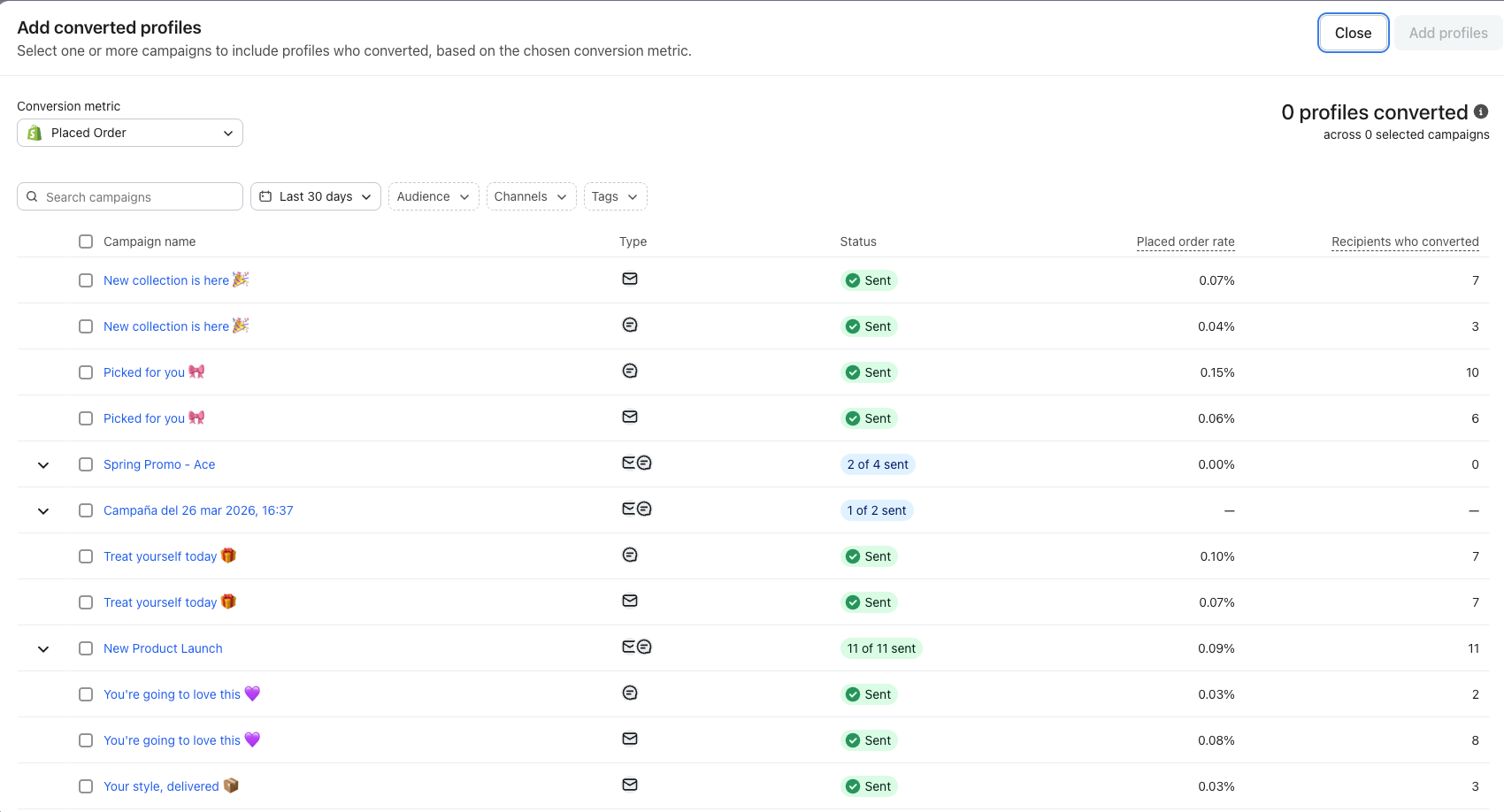Click email and SMS icon for Spring Promo - Ace

pos(636,463)
